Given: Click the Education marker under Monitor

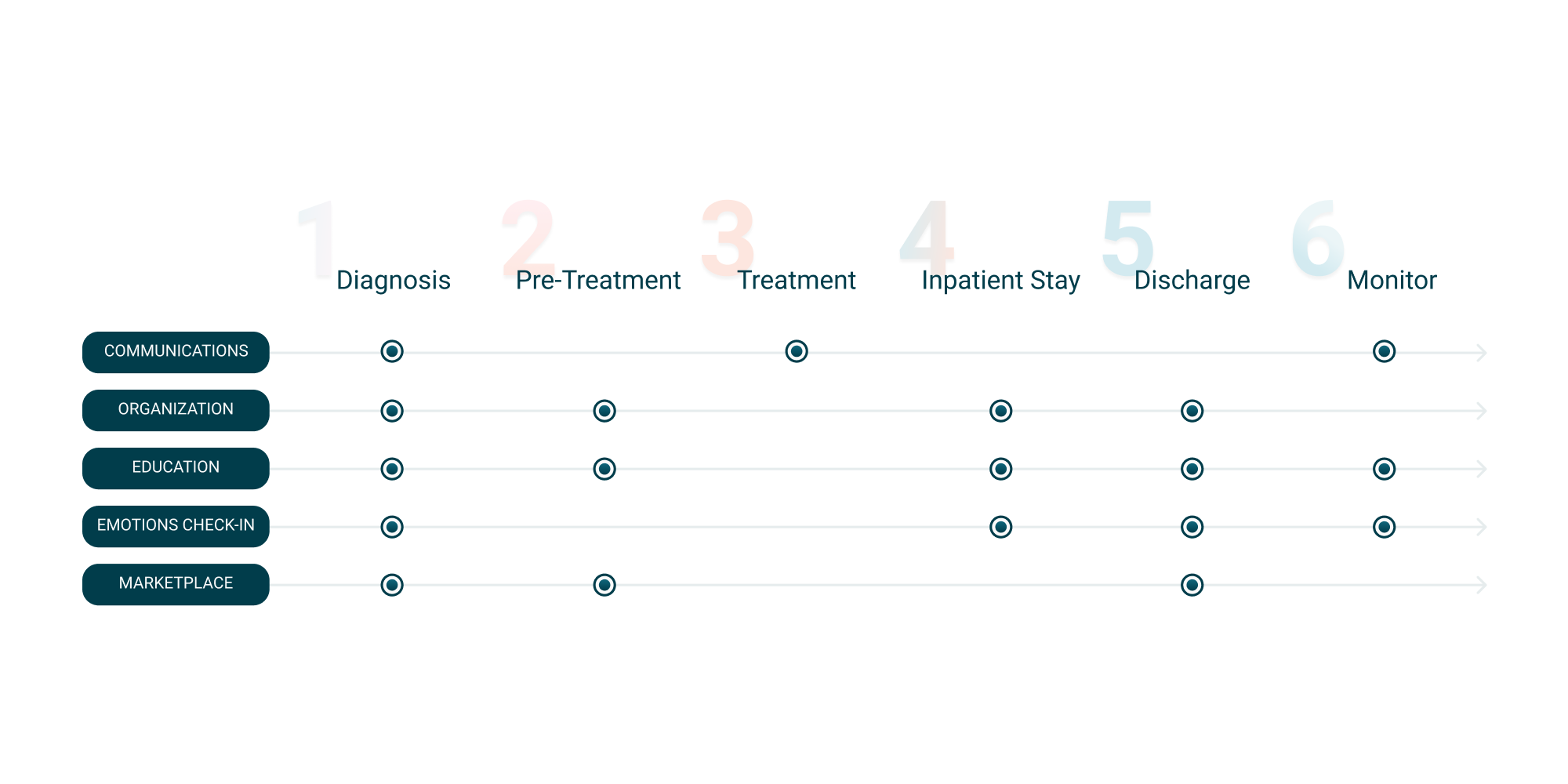Looking at the screenshot, I should click(x=1385, y=469).
